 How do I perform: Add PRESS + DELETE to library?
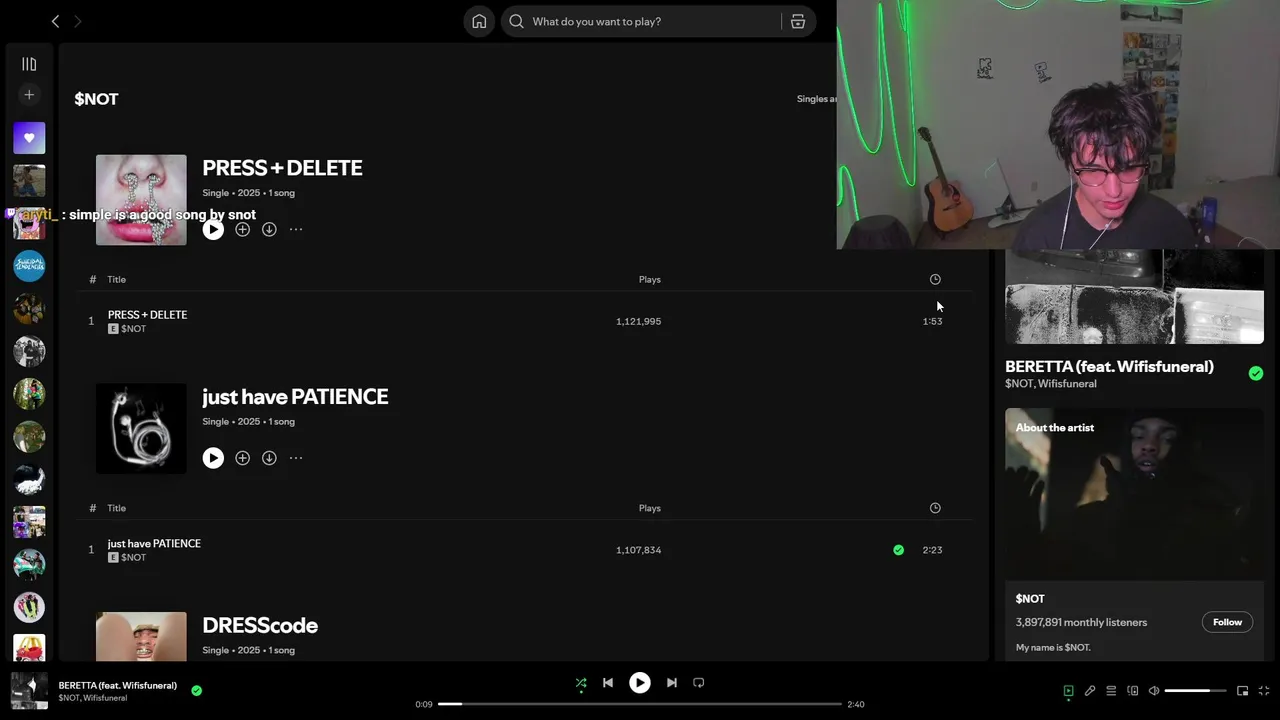point(242,229)
